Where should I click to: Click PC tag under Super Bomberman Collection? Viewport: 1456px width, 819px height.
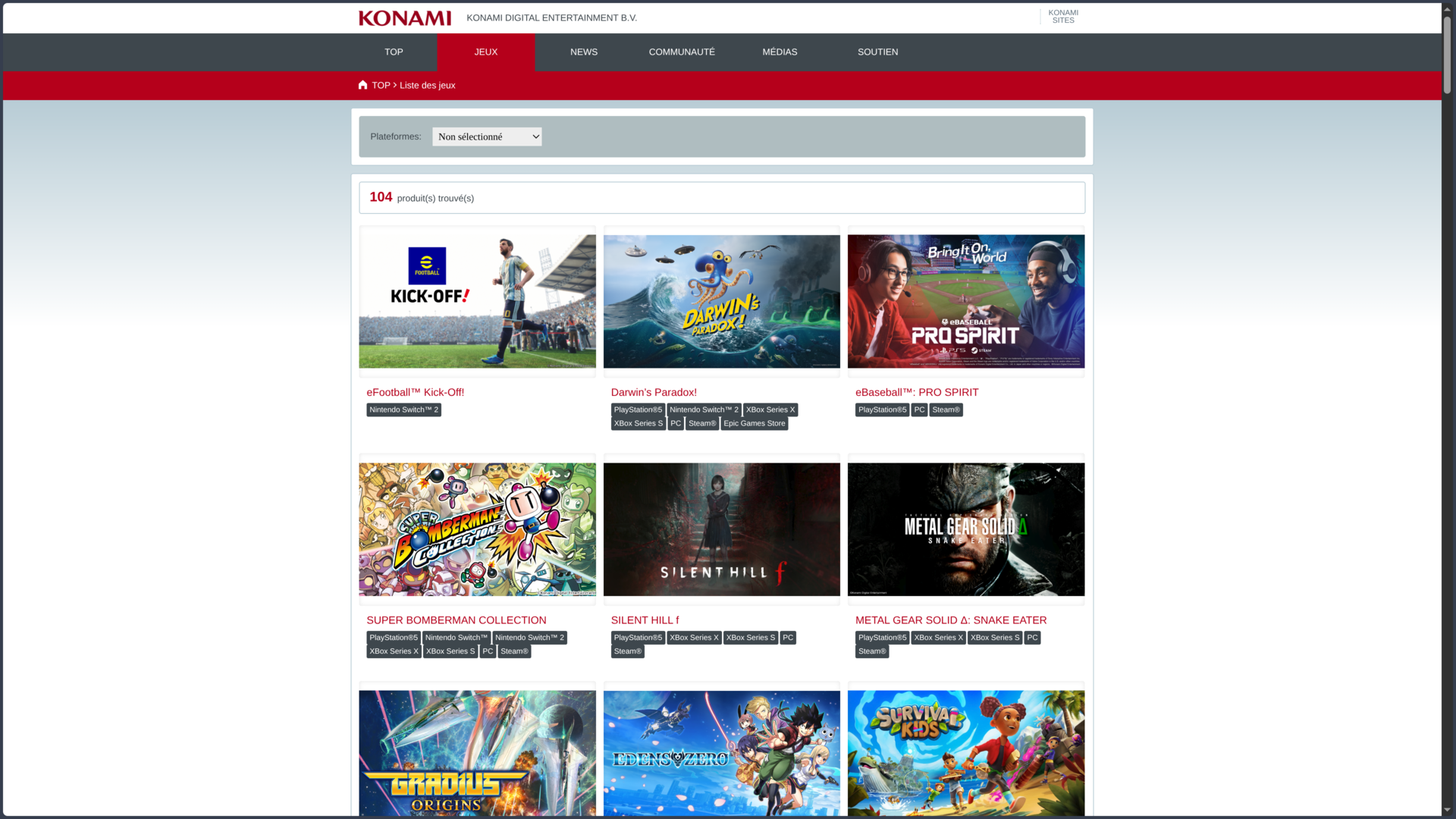click(x=488, y=651)
